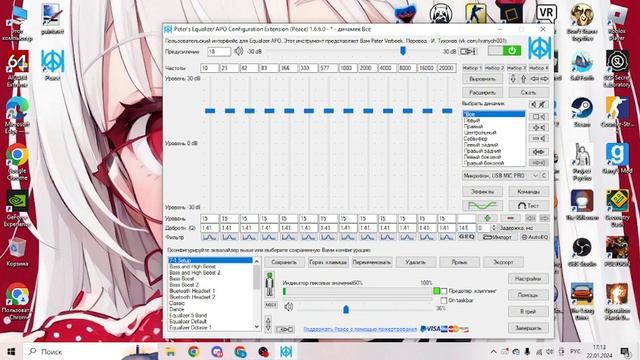
Task: Select 'Classic' in configuration list
Action: click(x=177, y=303)
